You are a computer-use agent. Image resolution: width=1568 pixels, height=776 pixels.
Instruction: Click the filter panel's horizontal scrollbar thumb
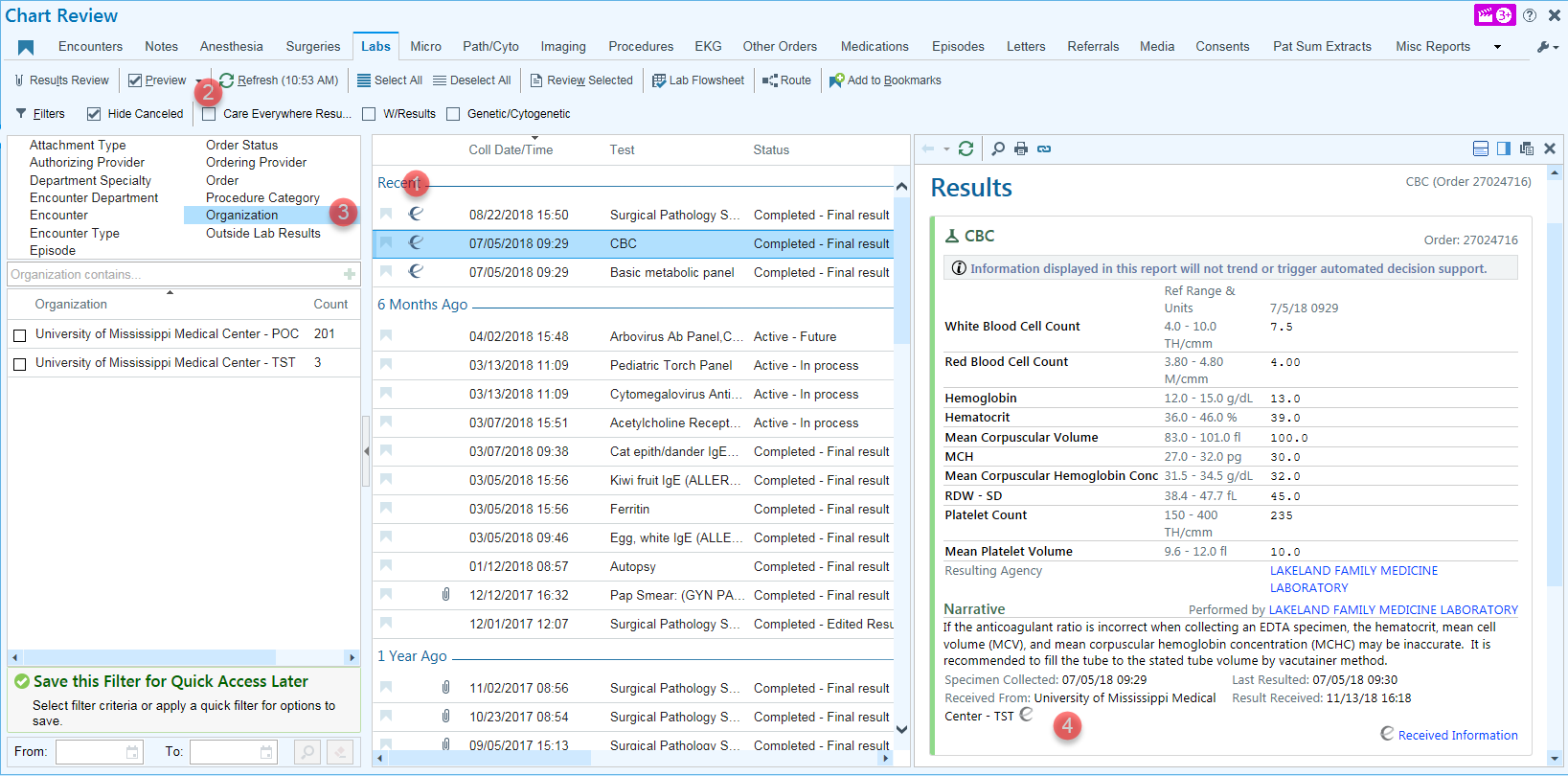pos(148,657)
